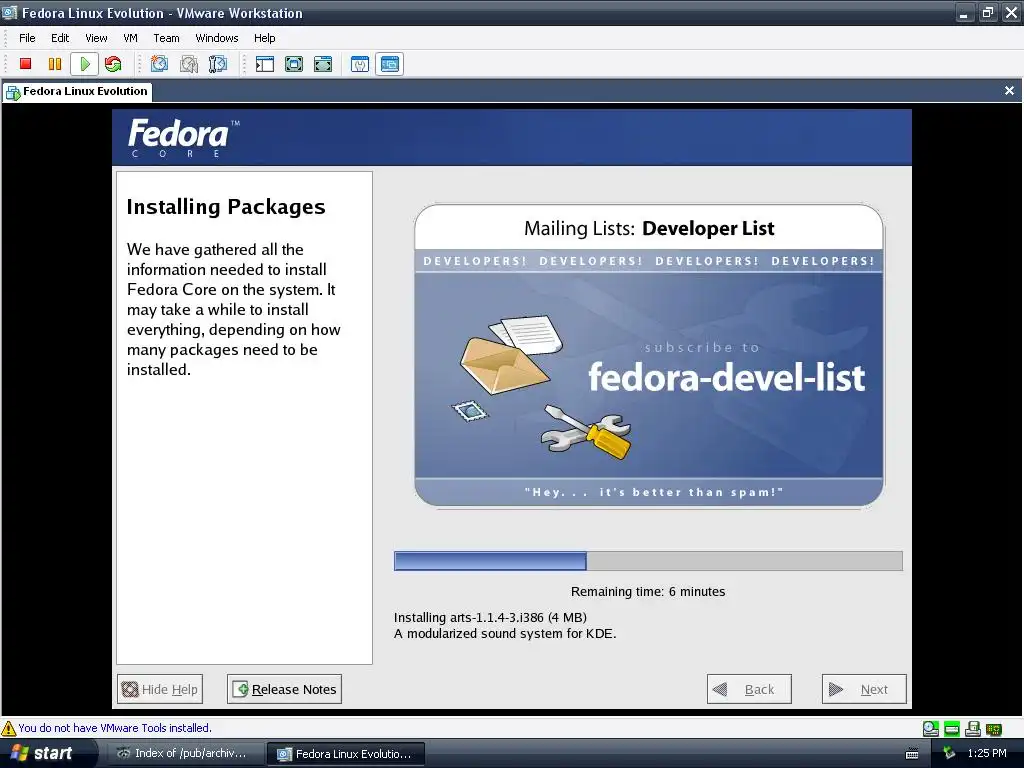Viewport: 1024px width, 768px height.
Task: Click the 'fedora-devel-list' text in banner
Action: pyautogui.click(x=727, y=377)
